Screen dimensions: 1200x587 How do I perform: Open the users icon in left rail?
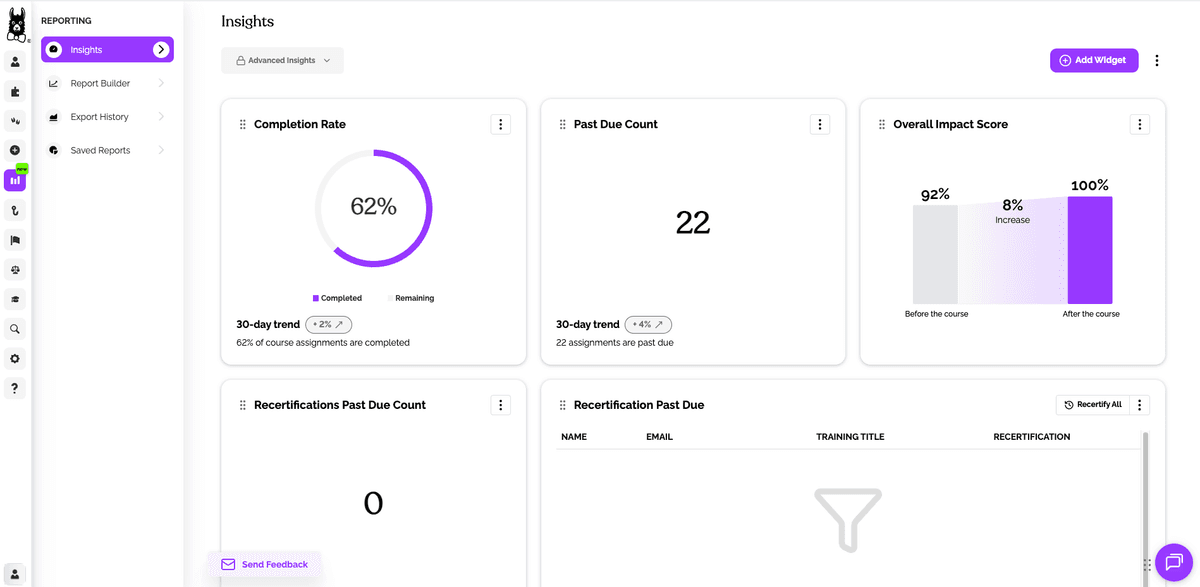[15, 62]
